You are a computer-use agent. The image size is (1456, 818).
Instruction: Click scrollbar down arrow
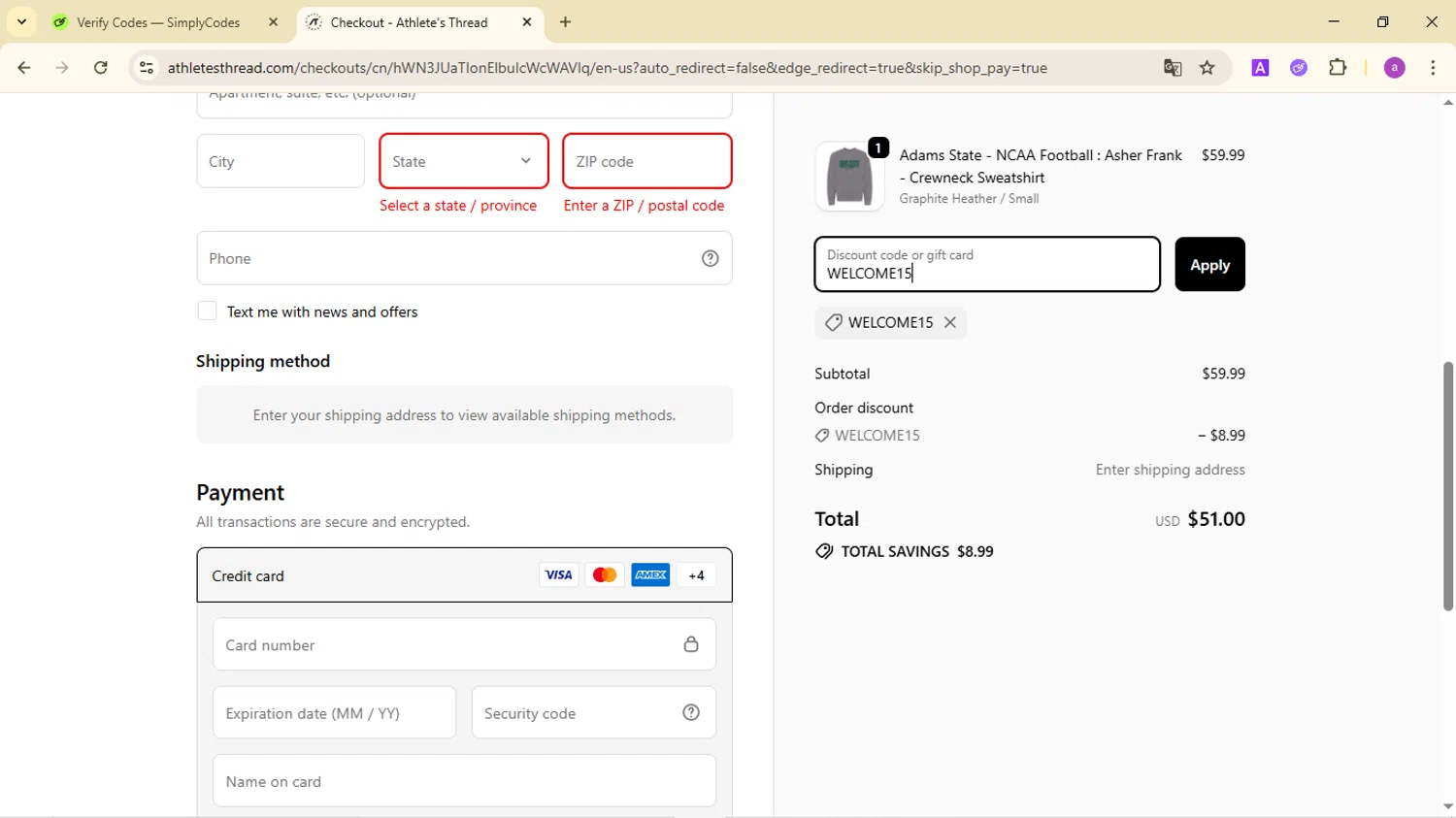click(x=1447, y=806)
